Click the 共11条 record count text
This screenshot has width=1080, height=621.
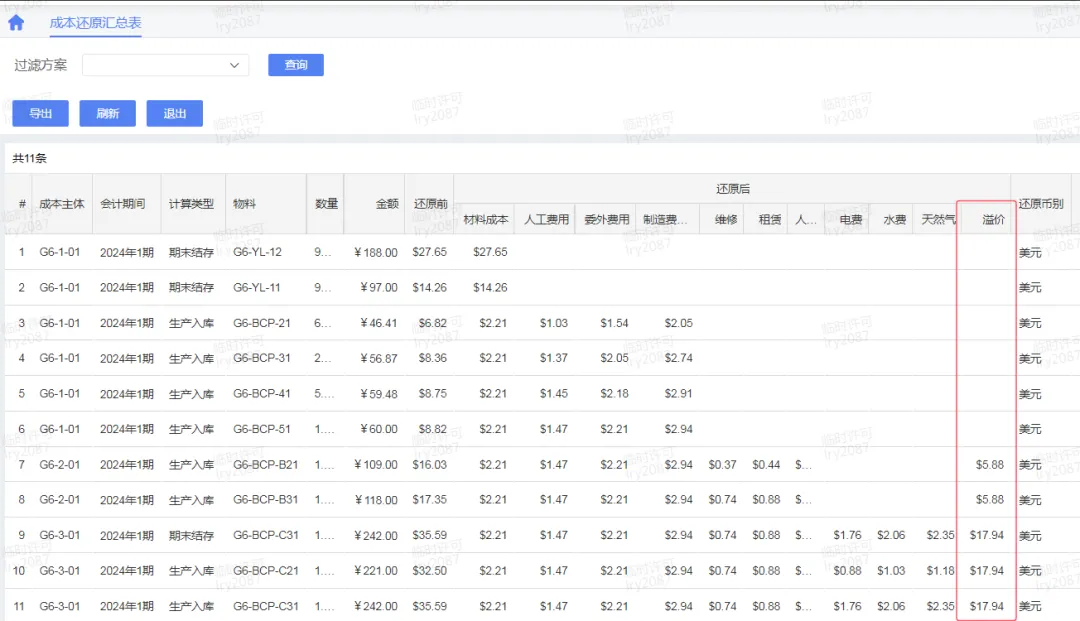[x=30, y=158]
